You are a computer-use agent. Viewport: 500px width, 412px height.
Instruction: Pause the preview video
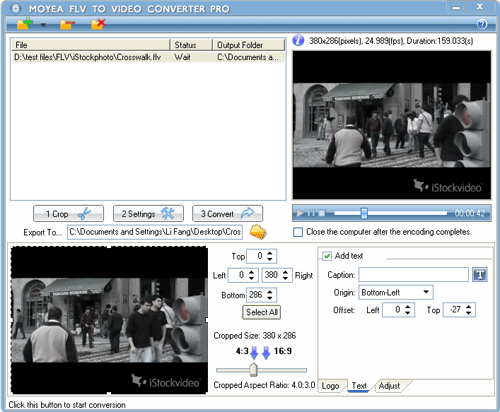click(311, 213)
